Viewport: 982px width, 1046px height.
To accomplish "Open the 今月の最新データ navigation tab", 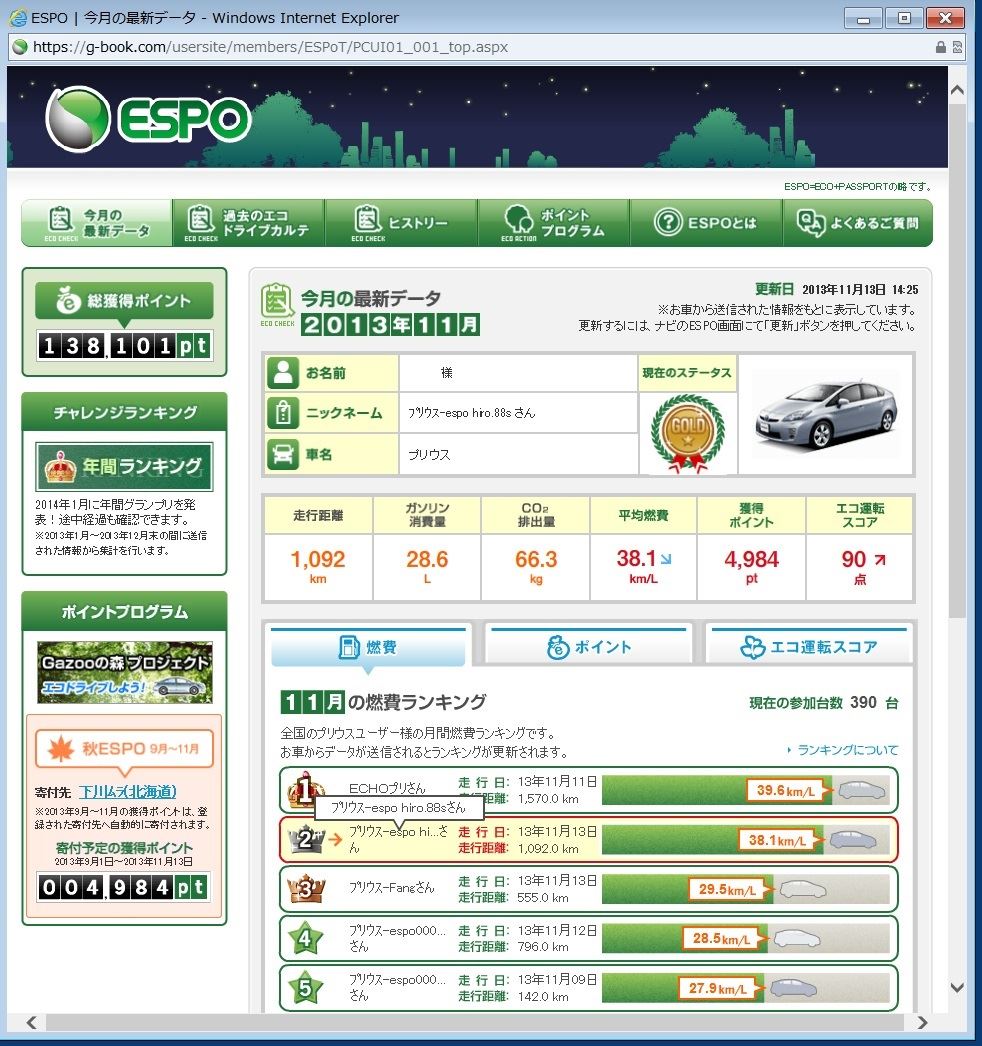I will coord(97,223).
